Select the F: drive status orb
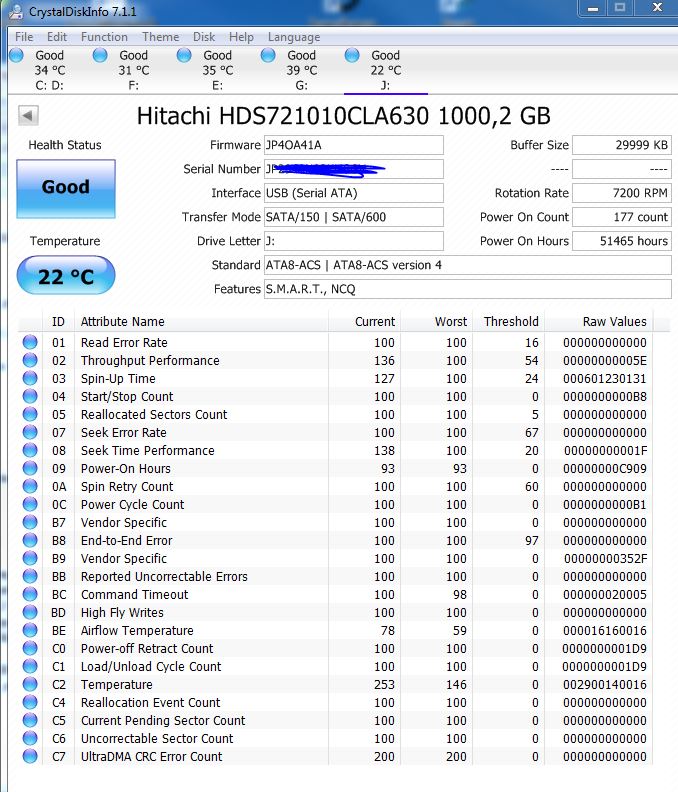This screenshot has height=792, width=678. (100, 55)
